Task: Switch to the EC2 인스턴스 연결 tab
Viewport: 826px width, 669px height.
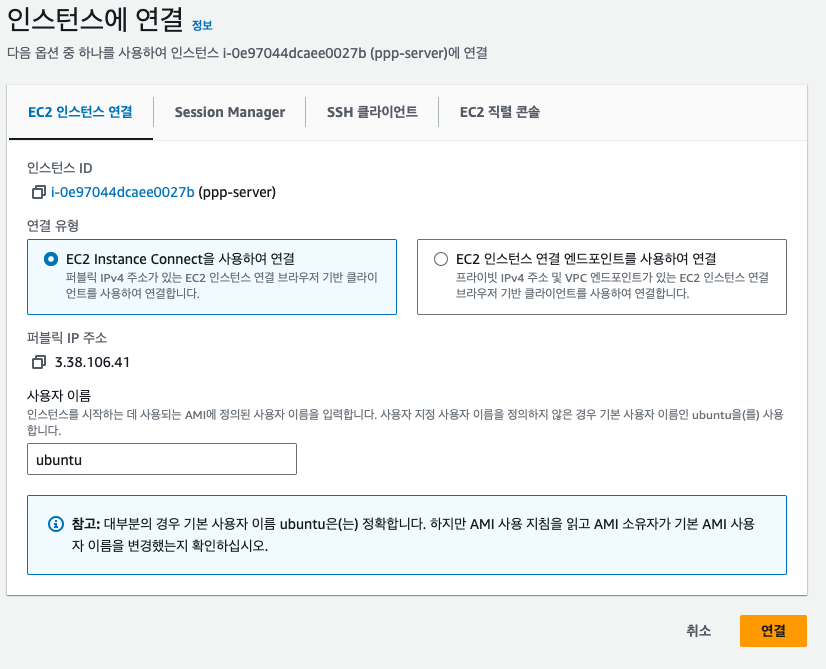Action: (x=80, y=112)
